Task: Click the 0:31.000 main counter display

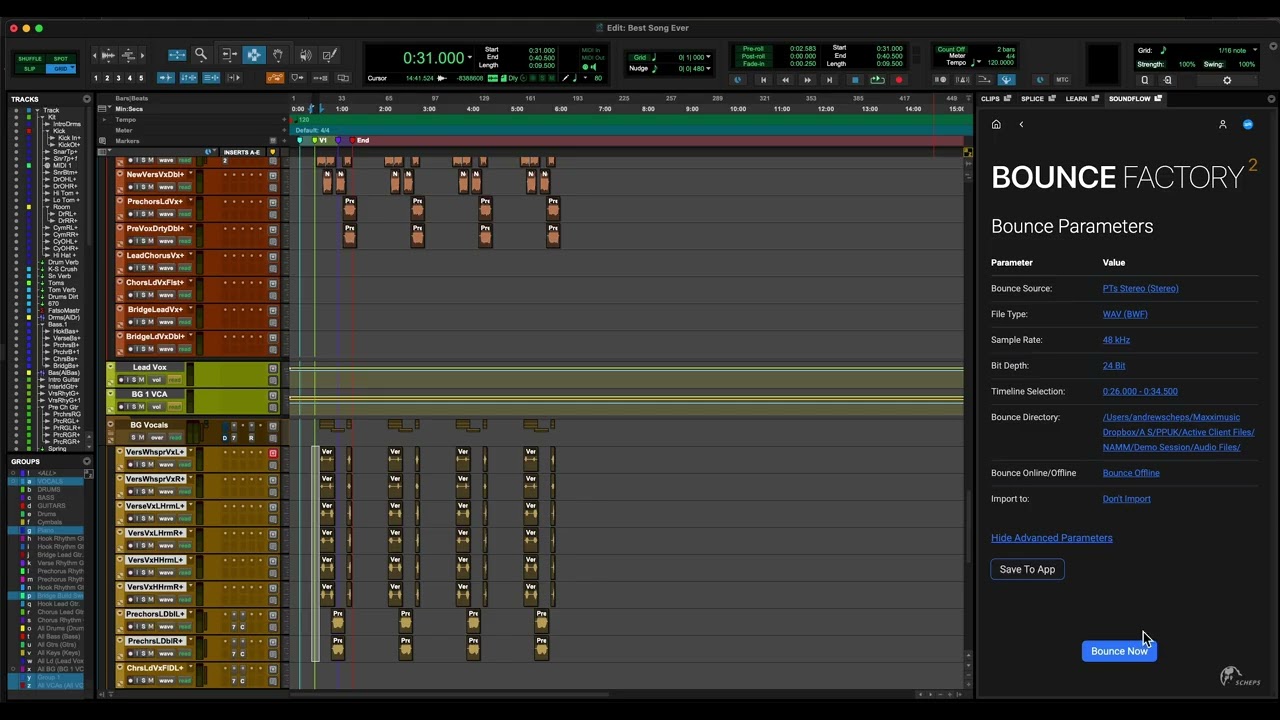Action: click(x=433, y=58)
